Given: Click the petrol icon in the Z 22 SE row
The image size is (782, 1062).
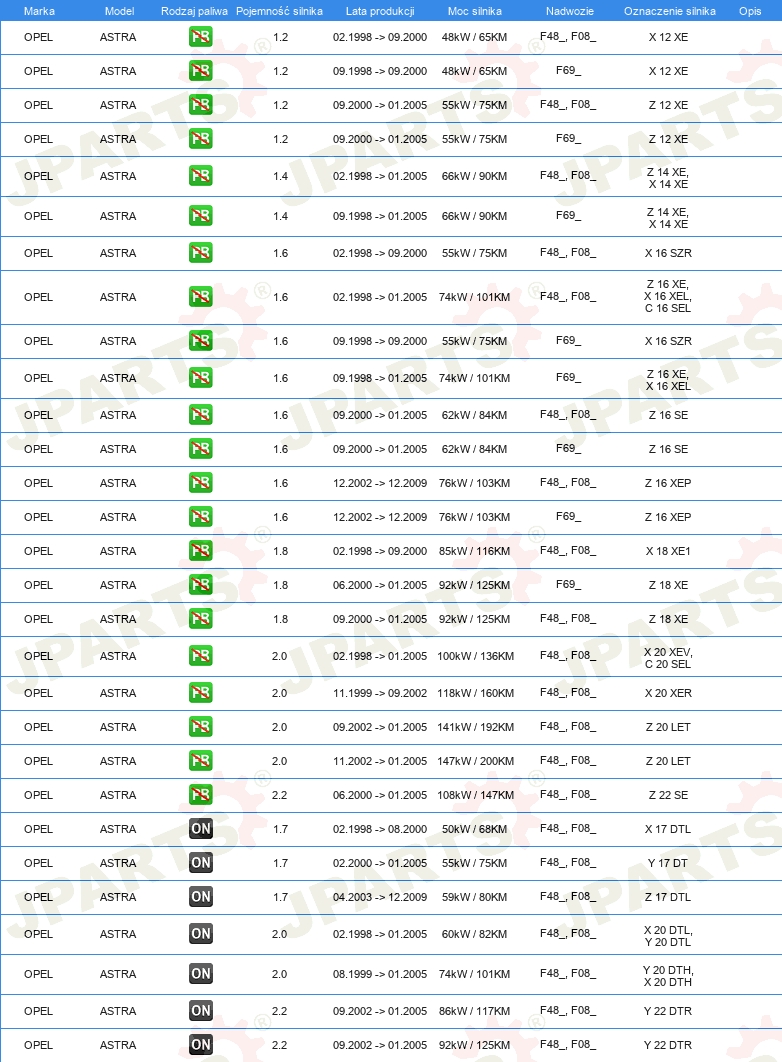Looking at the screenshot, I should 200,794.
